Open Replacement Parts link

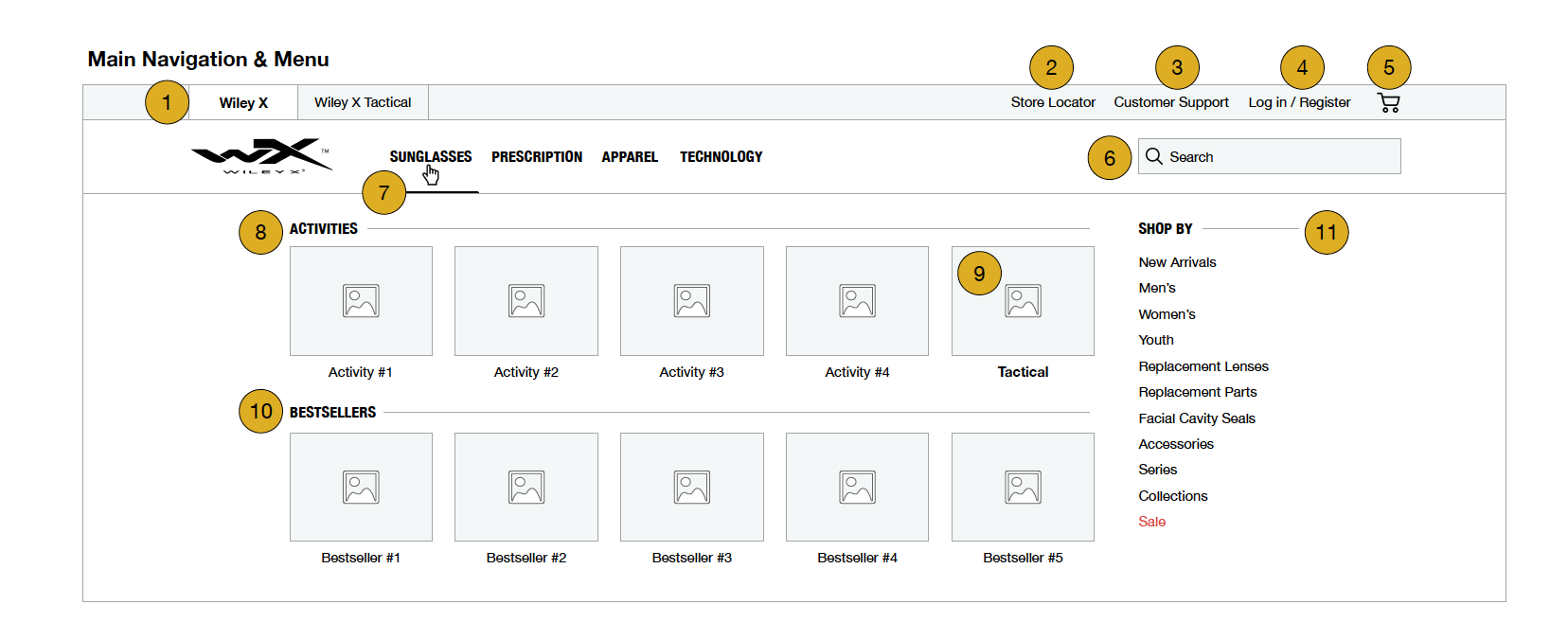tap(1198, 392)
